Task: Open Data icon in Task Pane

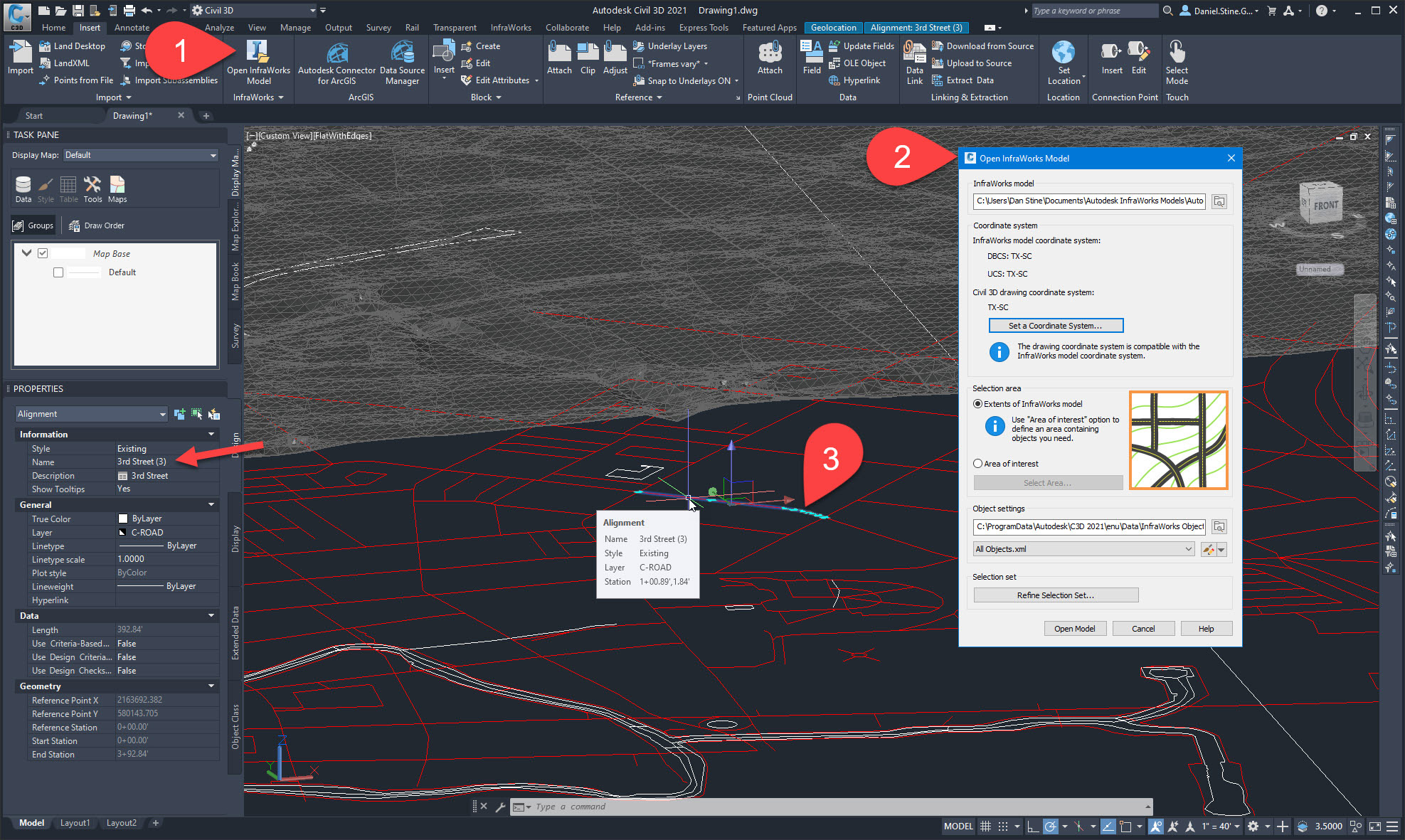Action: pos(23,189)
